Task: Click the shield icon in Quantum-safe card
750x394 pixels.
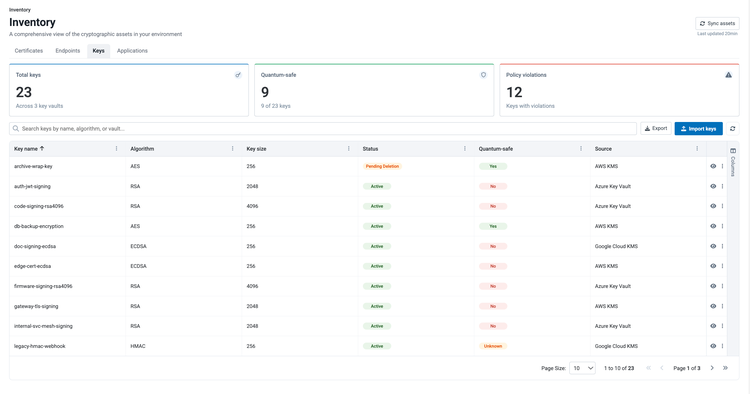Action: (483, 75)
